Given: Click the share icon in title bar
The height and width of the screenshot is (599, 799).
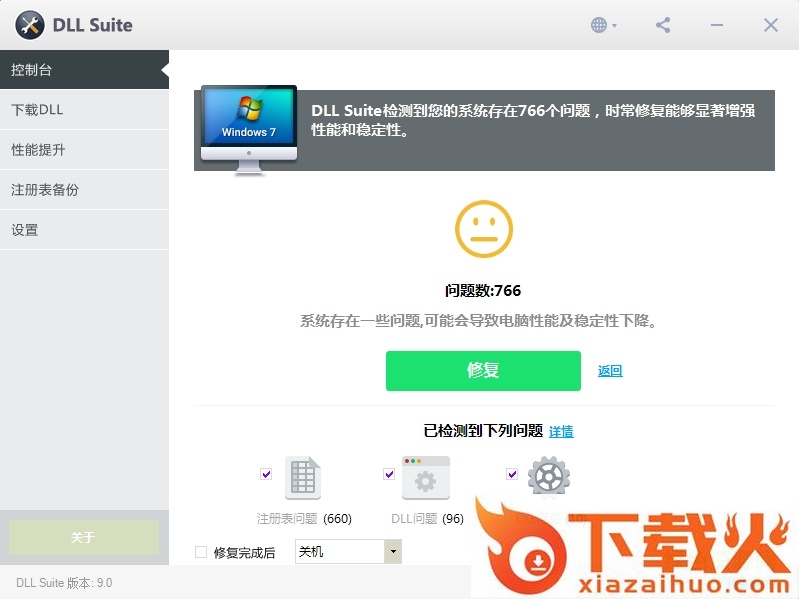Looking at the screenshot, I should click(663, 25).
